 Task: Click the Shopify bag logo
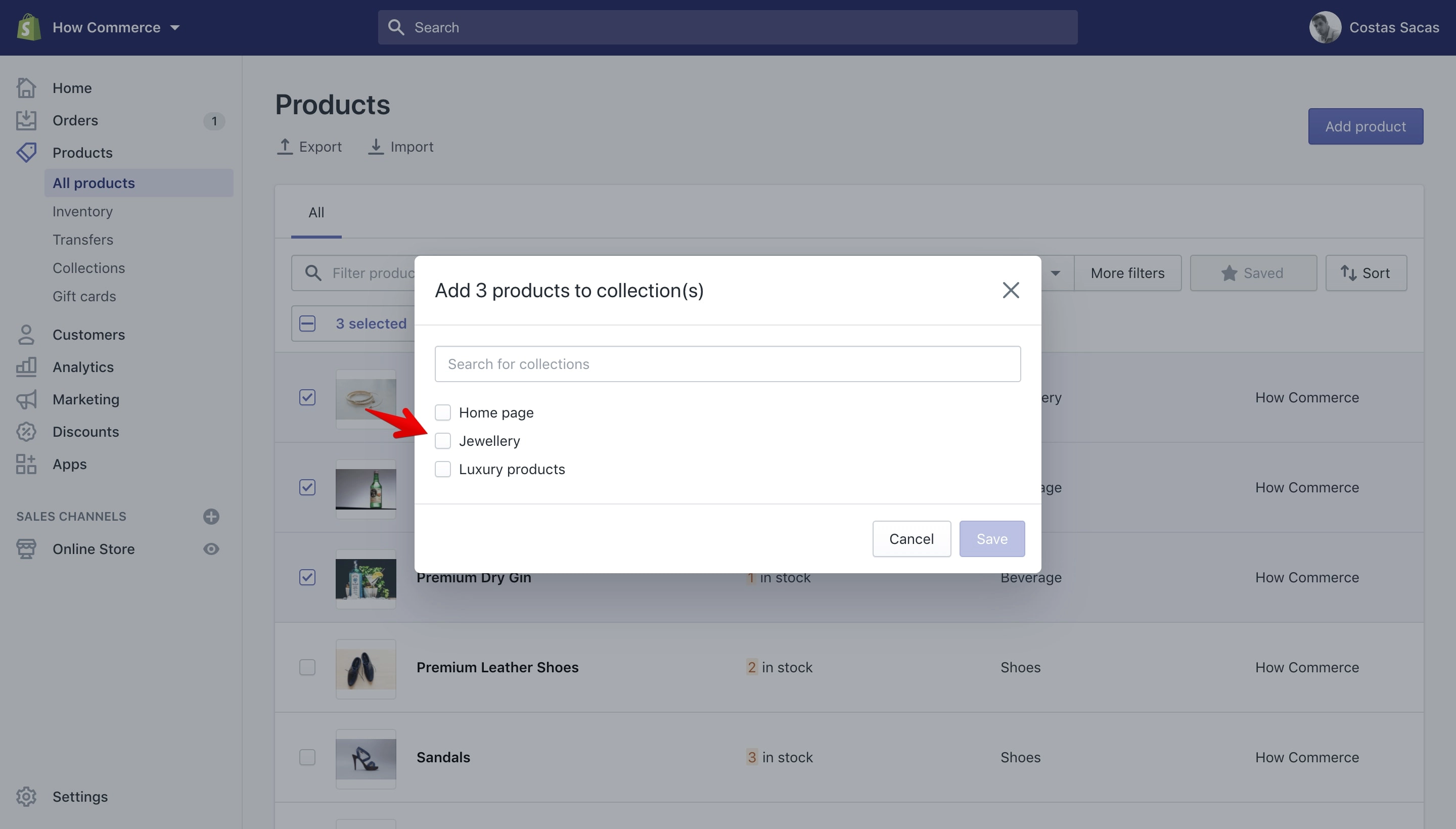[x=28, y=27]
